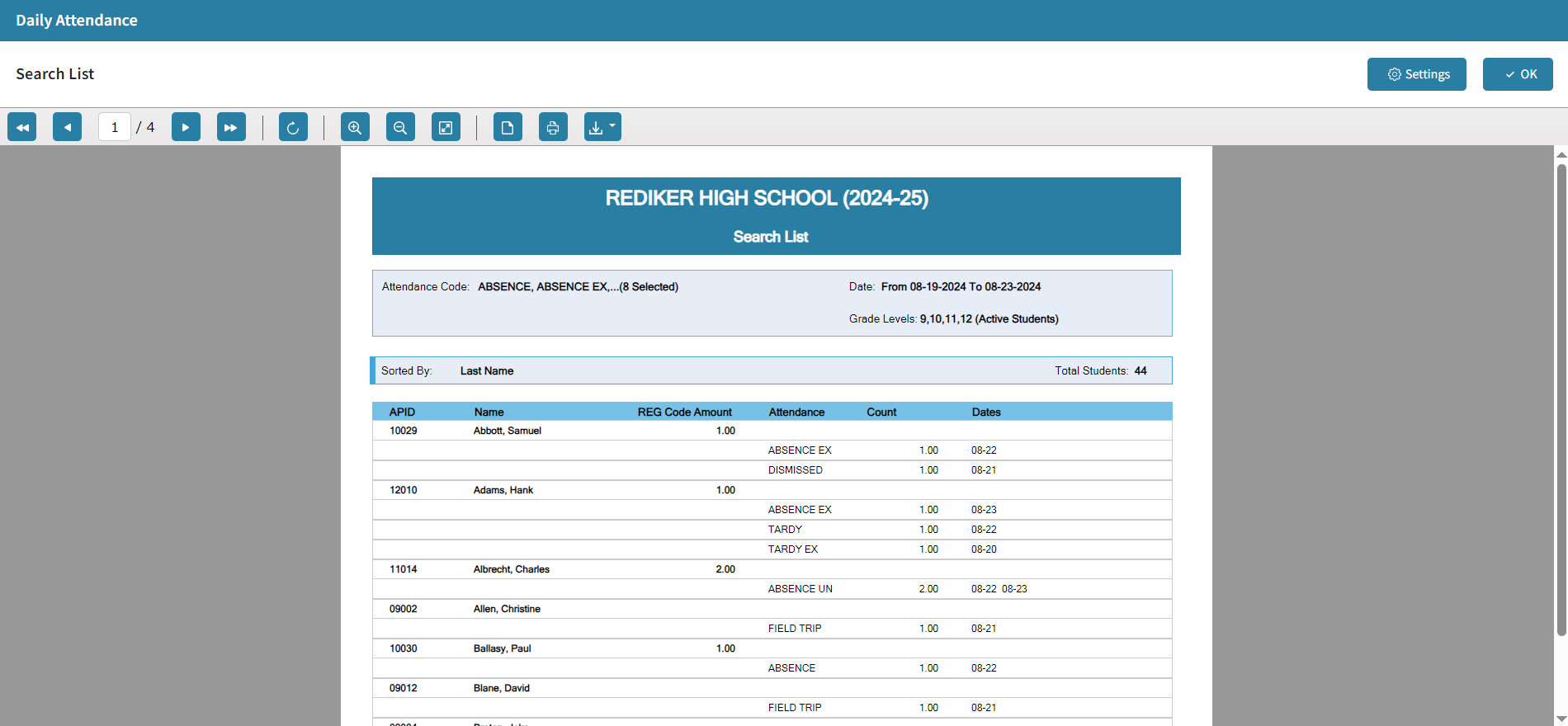The image size is (1568, 726).
Task: Select the name Albrecht, Charles
Action: (x=512, y=569)
